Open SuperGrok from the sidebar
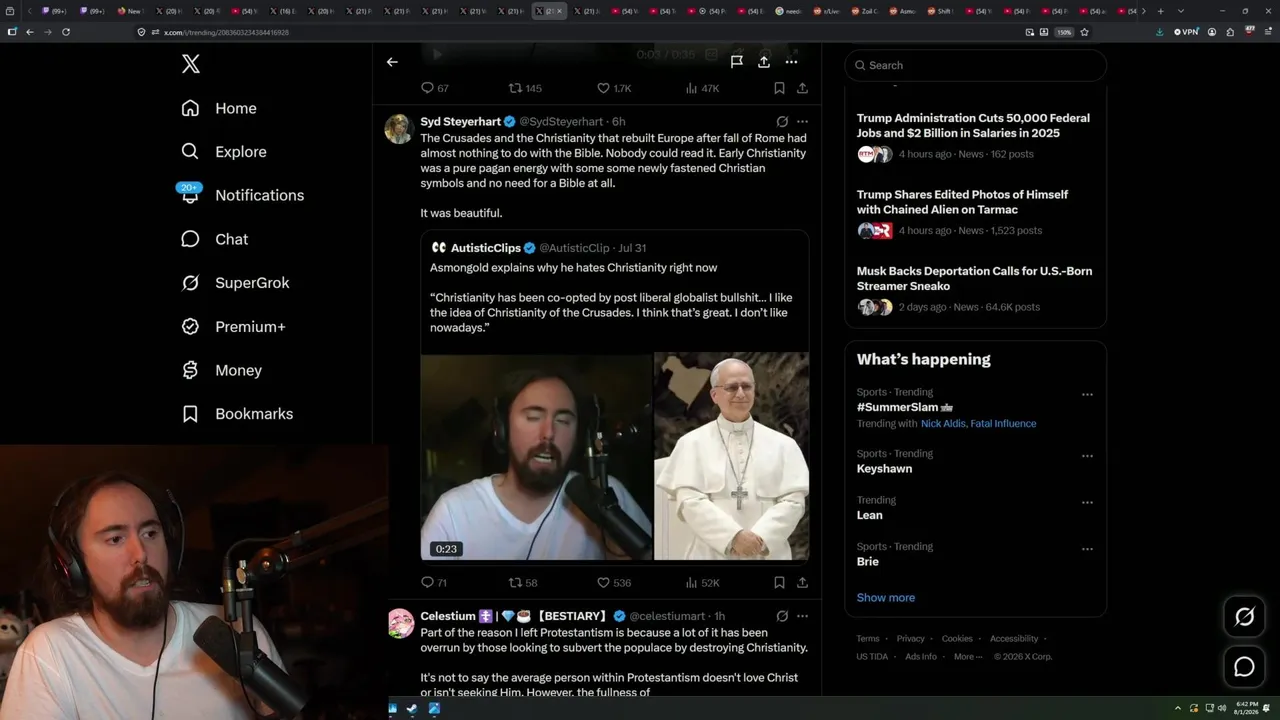The height and width of the screenshot is (720, 1280). point(235,283)
